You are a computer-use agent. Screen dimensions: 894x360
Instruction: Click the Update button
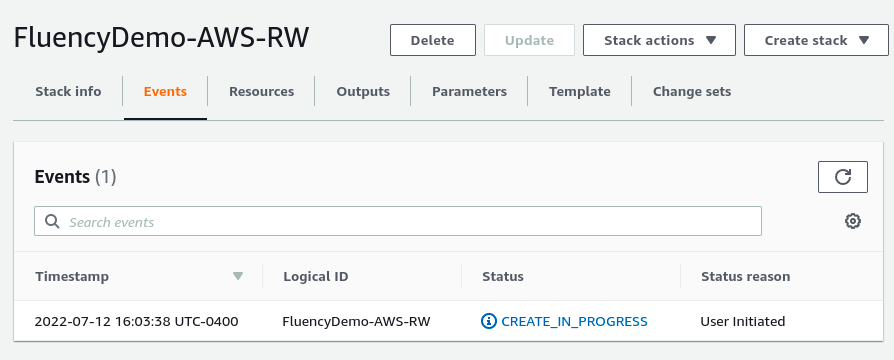tap(529, 40)
